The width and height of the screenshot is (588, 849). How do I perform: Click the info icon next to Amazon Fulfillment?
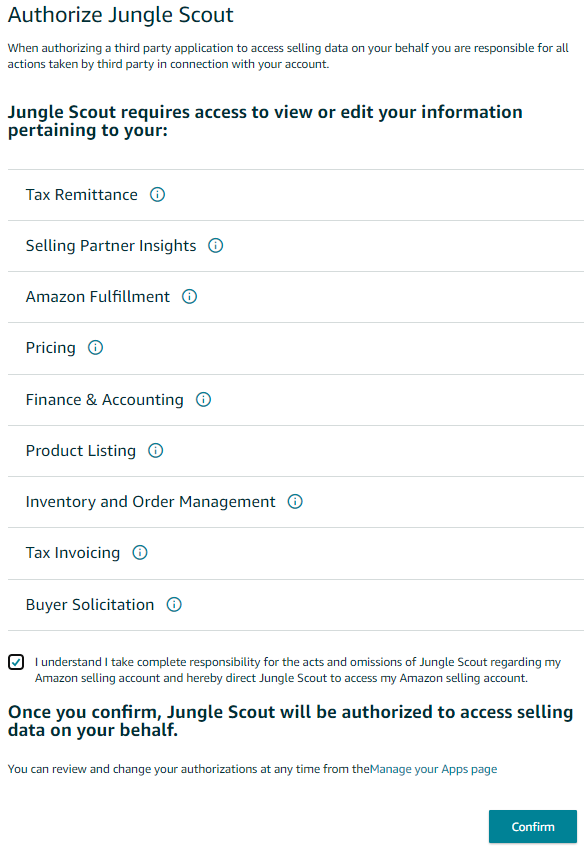189,296
